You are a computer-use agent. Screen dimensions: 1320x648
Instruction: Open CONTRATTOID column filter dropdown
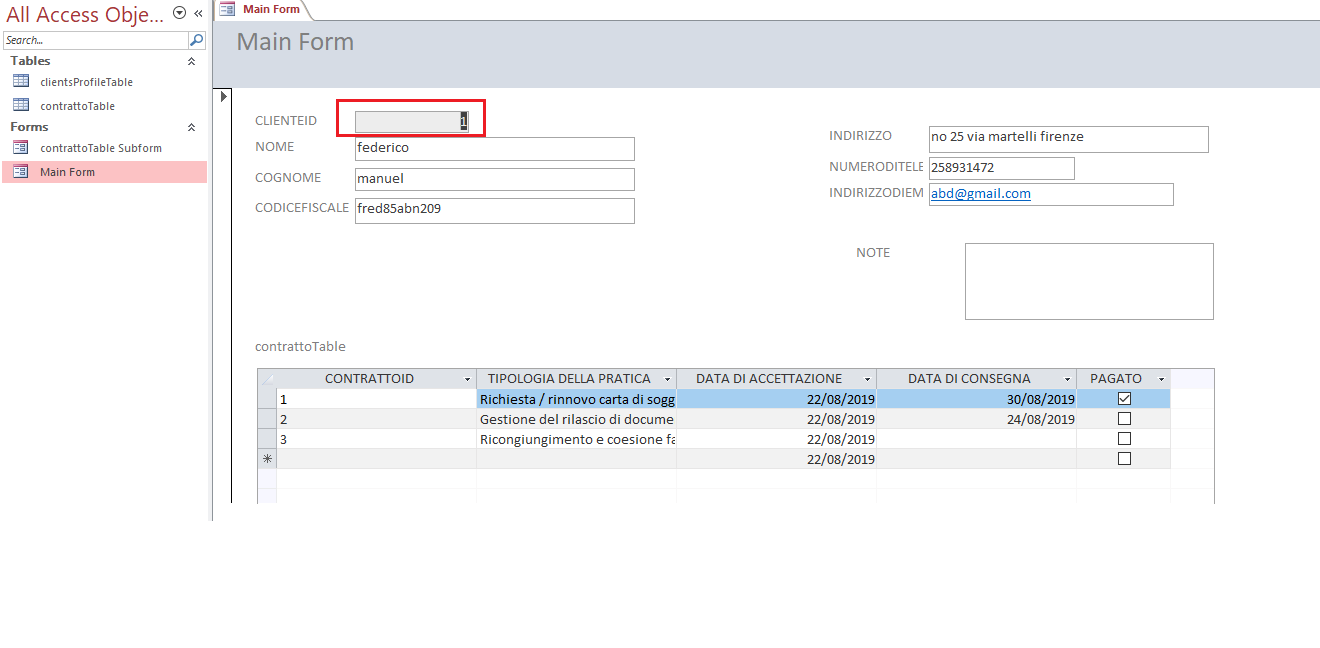(468, 379)
